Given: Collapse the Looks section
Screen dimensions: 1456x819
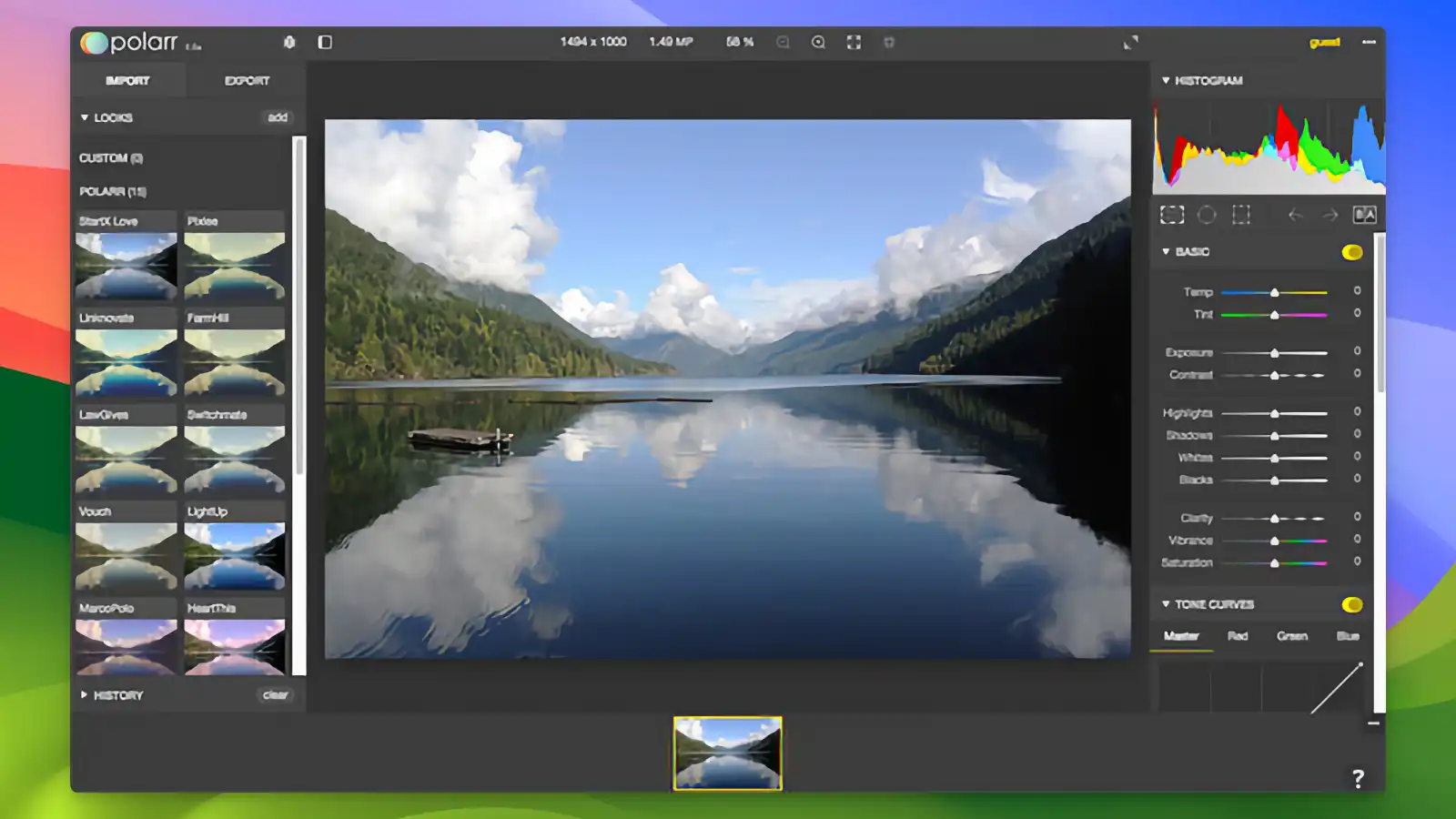Looking at the screenshot, I should tap(85, 117).
